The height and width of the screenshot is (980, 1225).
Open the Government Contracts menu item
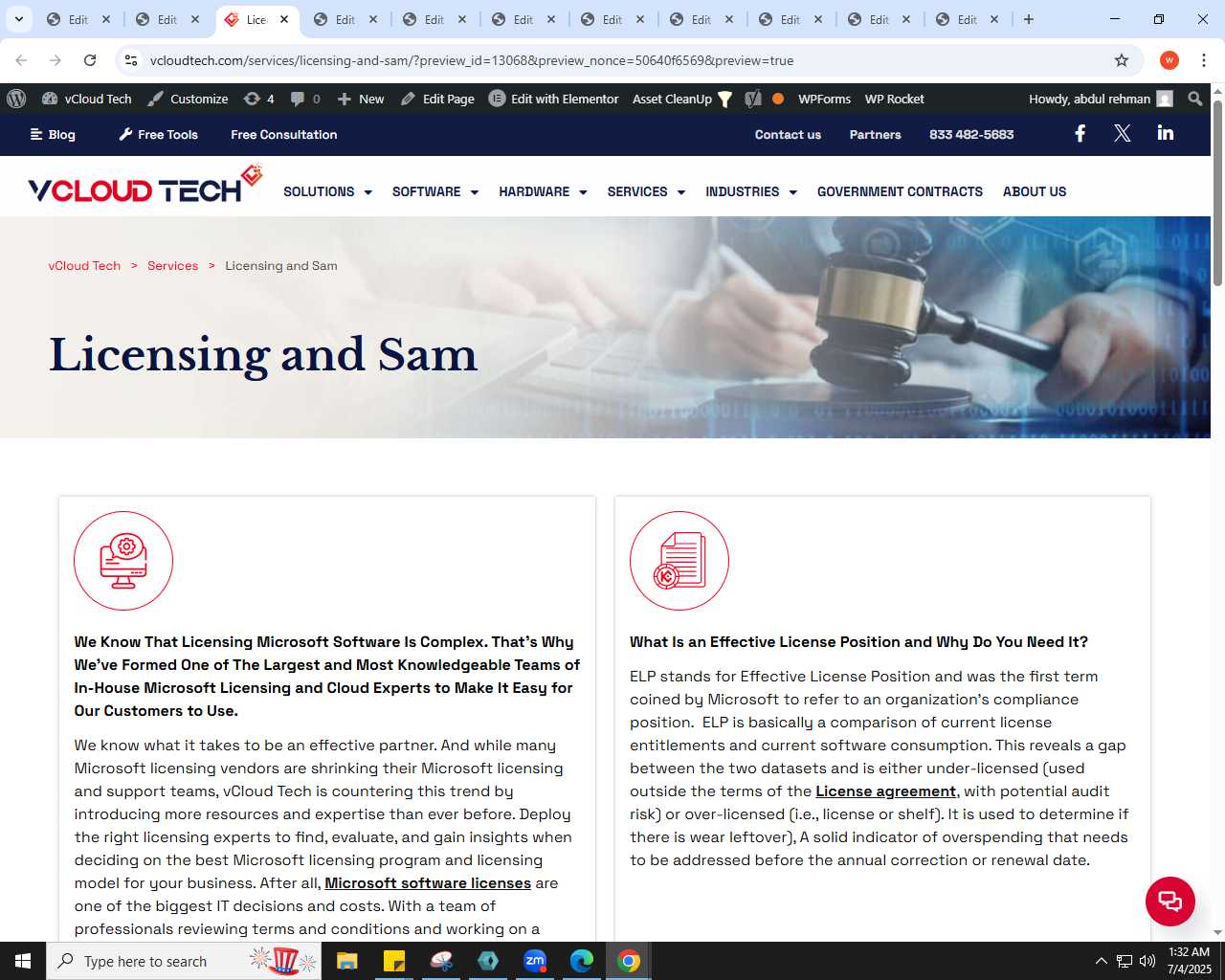click(x=900, y=191)
